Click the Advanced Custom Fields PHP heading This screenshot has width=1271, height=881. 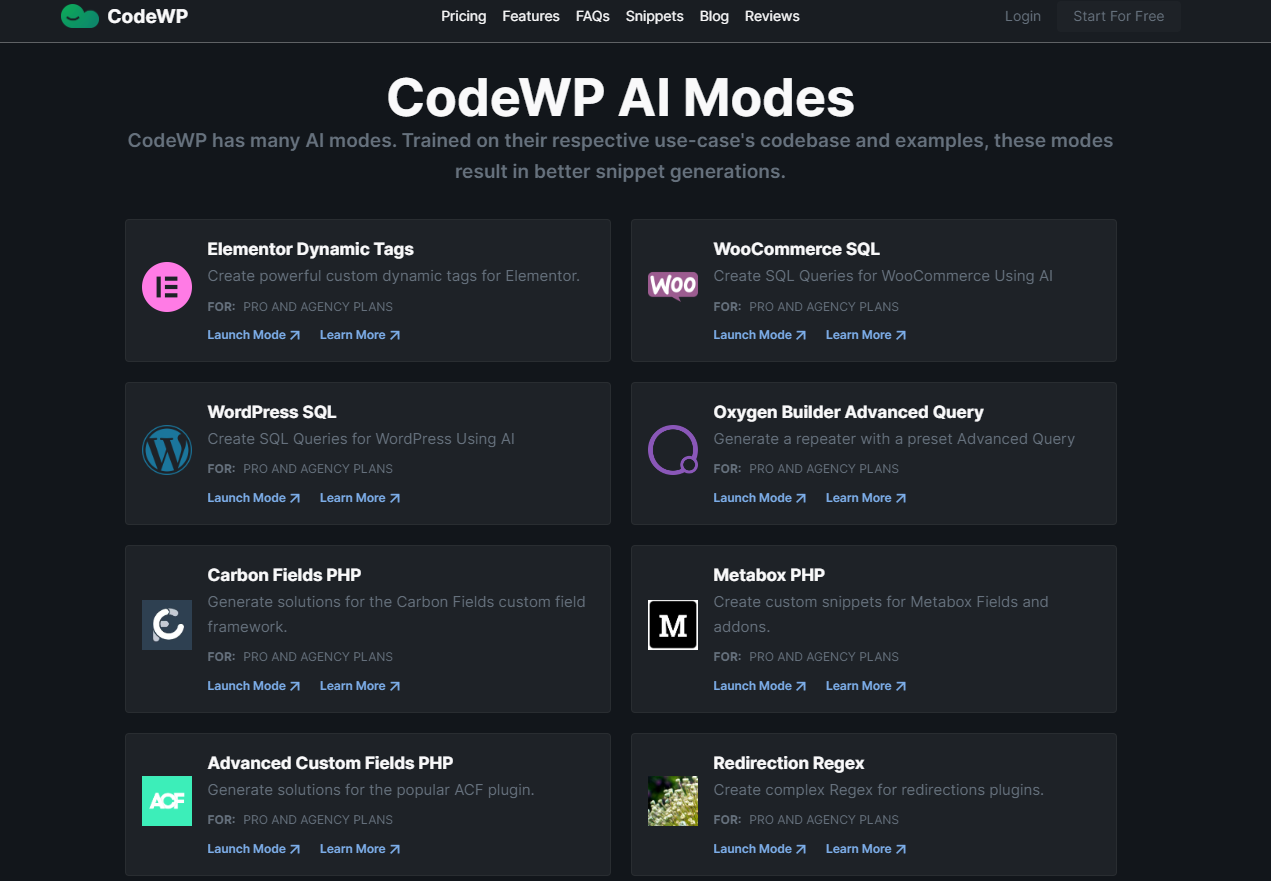pyautogui.click(x=330, y=763)
